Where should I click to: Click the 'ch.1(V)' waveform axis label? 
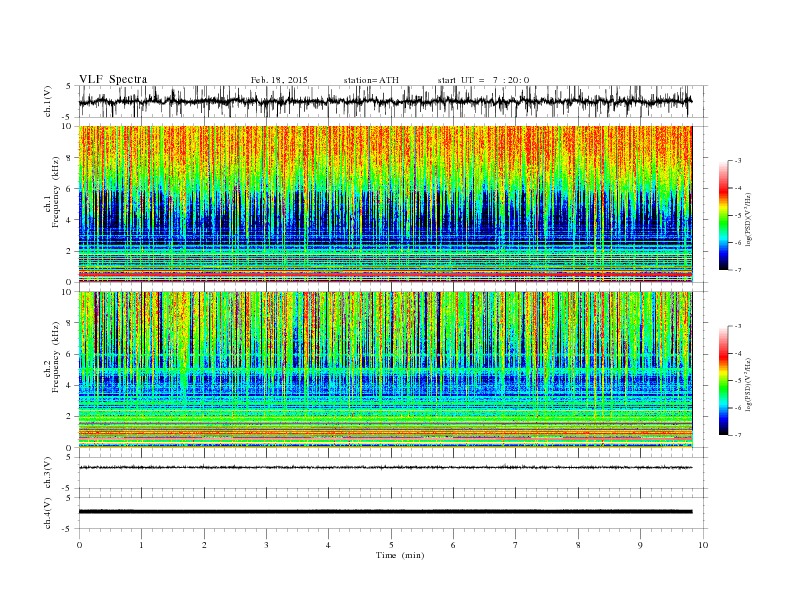[48, 101]
